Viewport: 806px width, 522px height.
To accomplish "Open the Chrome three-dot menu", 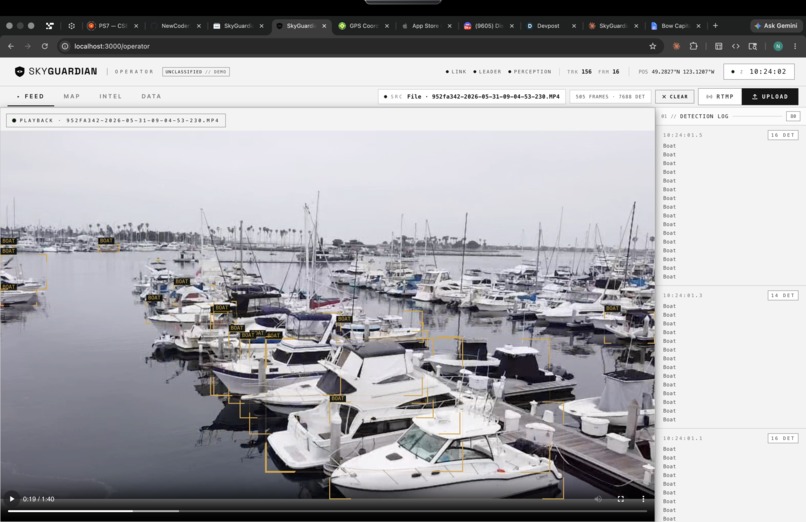I will (795, 46).
